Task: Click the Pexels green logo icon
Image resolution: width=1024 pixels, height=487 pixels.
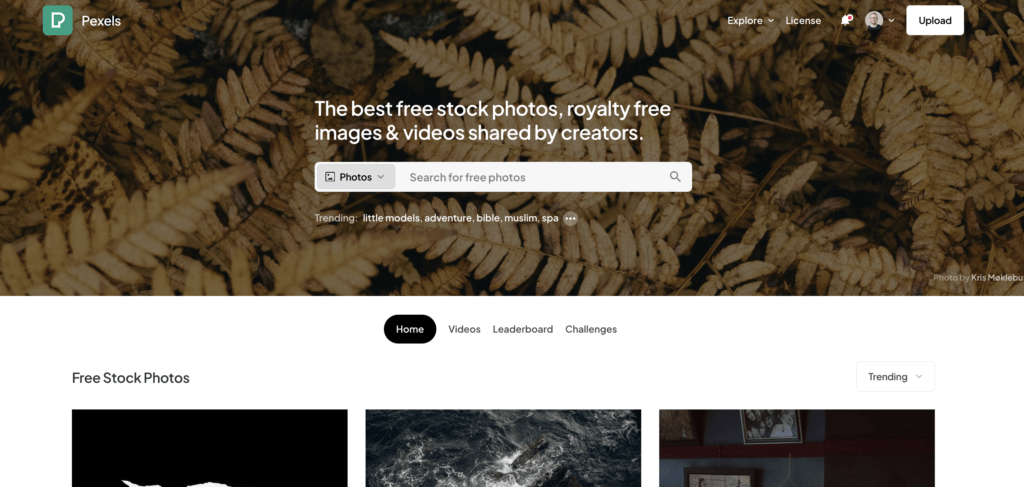Action: pos(57,20)
